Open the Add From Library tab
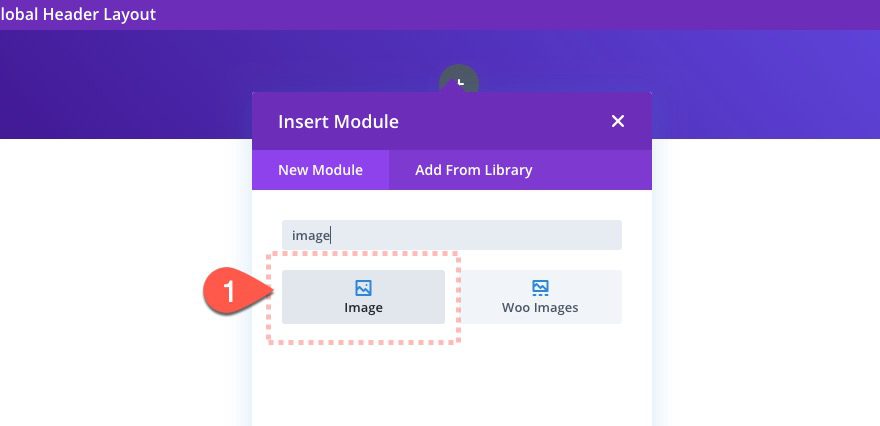880x426 pixels. point(473,170)
